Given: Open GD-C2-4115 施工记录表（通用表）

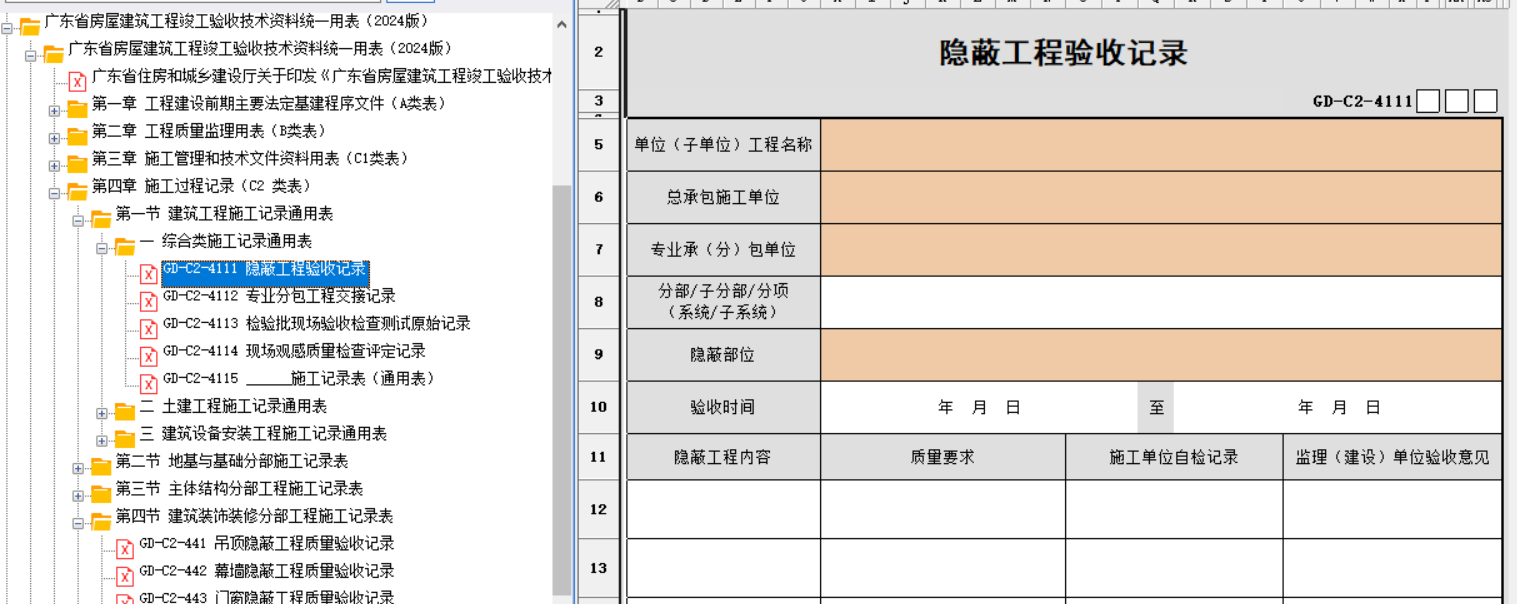Looking at the screenshot, I should coord(298,379).
